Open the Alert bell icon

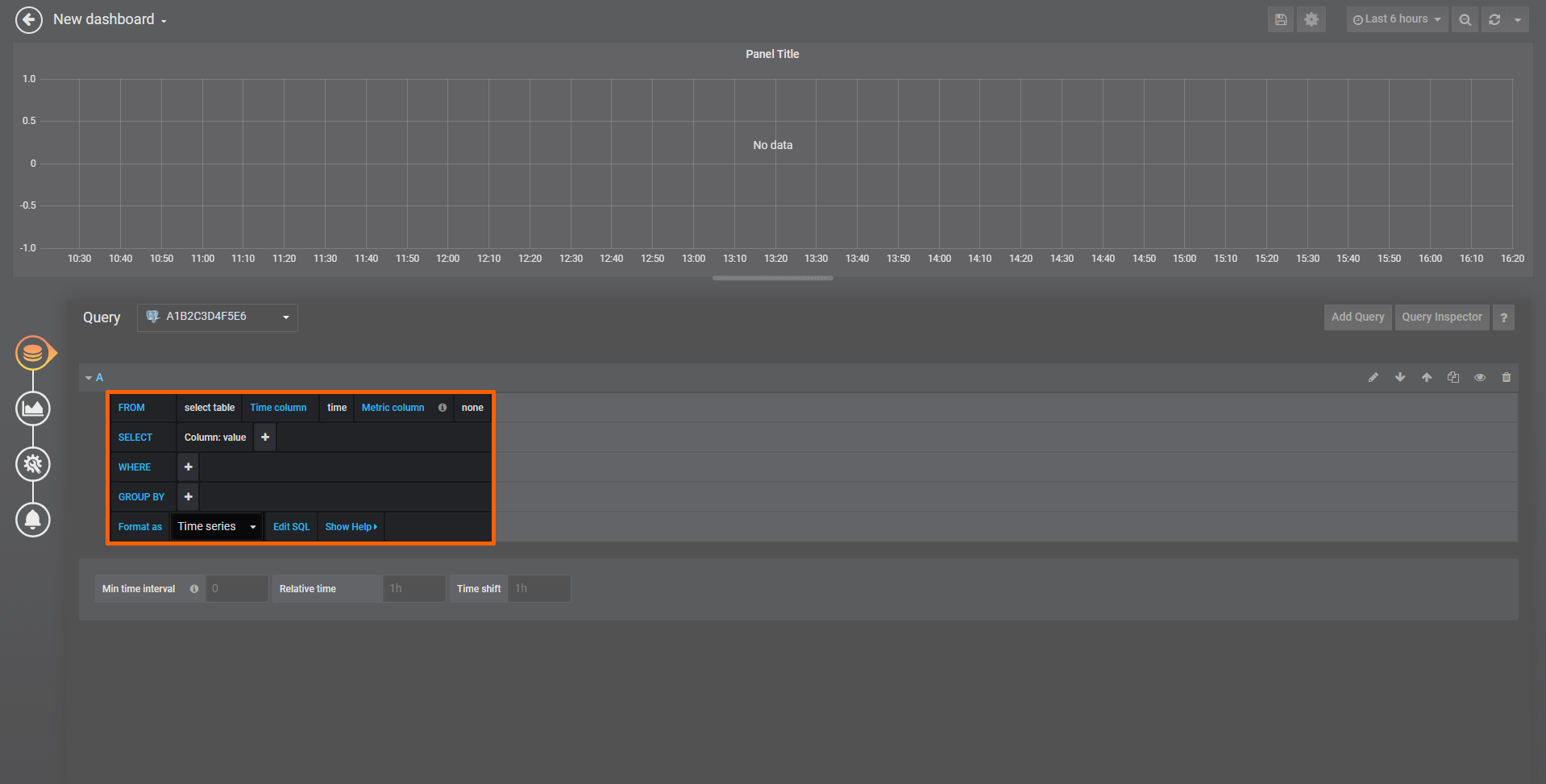pos(33,520)
